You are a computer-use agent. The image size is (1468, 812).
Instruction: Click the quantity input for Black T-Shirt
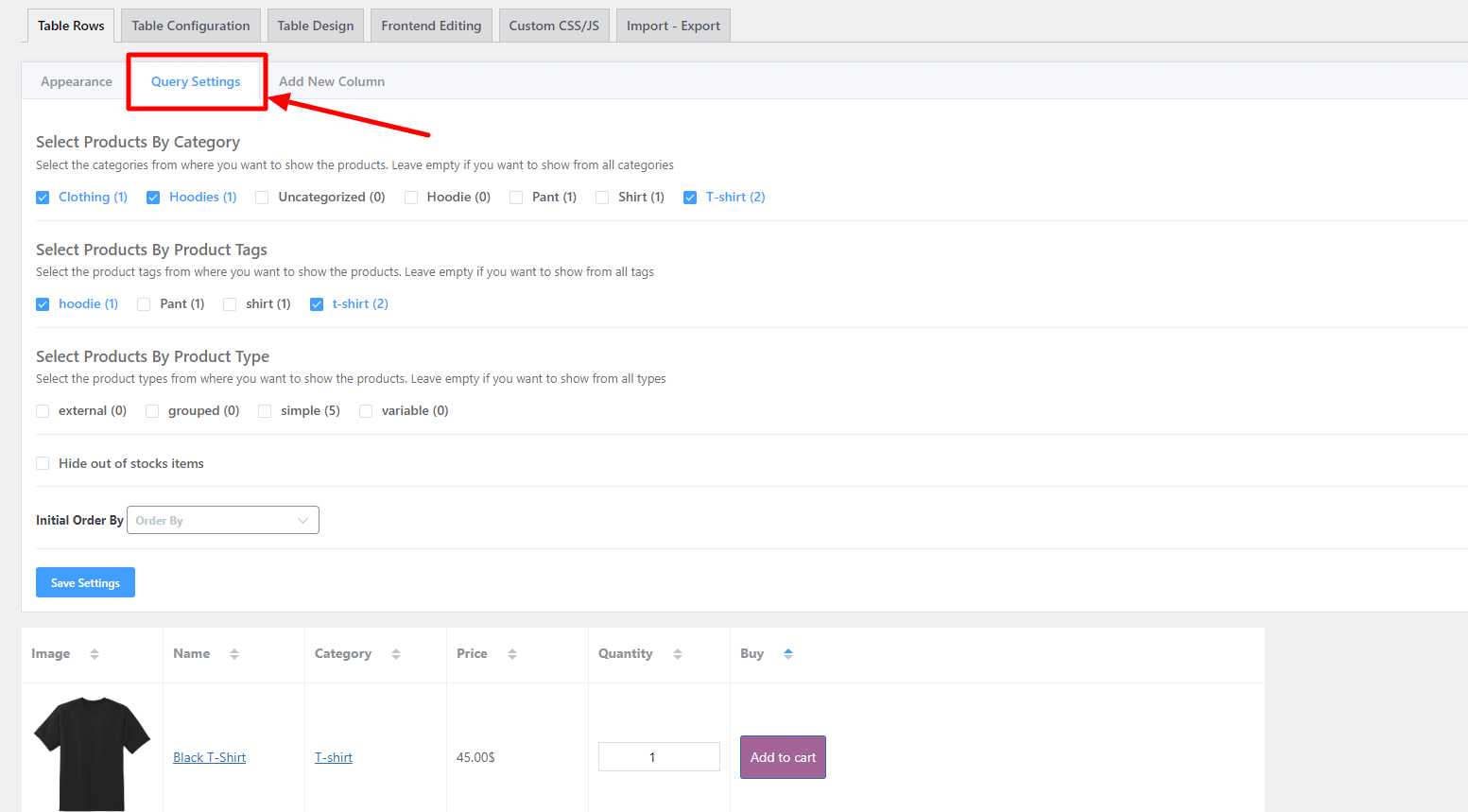659,757
